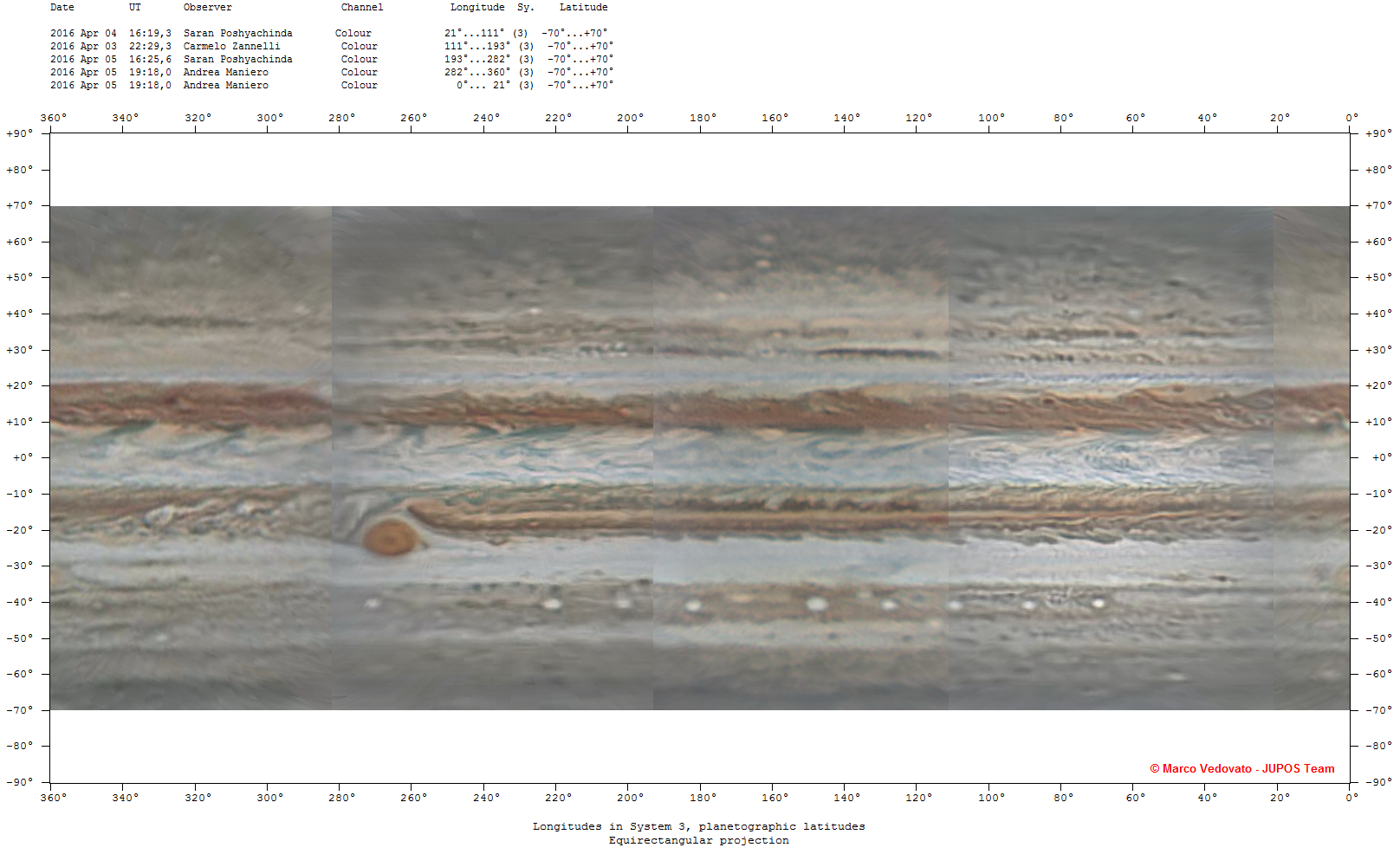Select the +0° label on left axis
1400x854 pixels.
[x=21, y=457]
